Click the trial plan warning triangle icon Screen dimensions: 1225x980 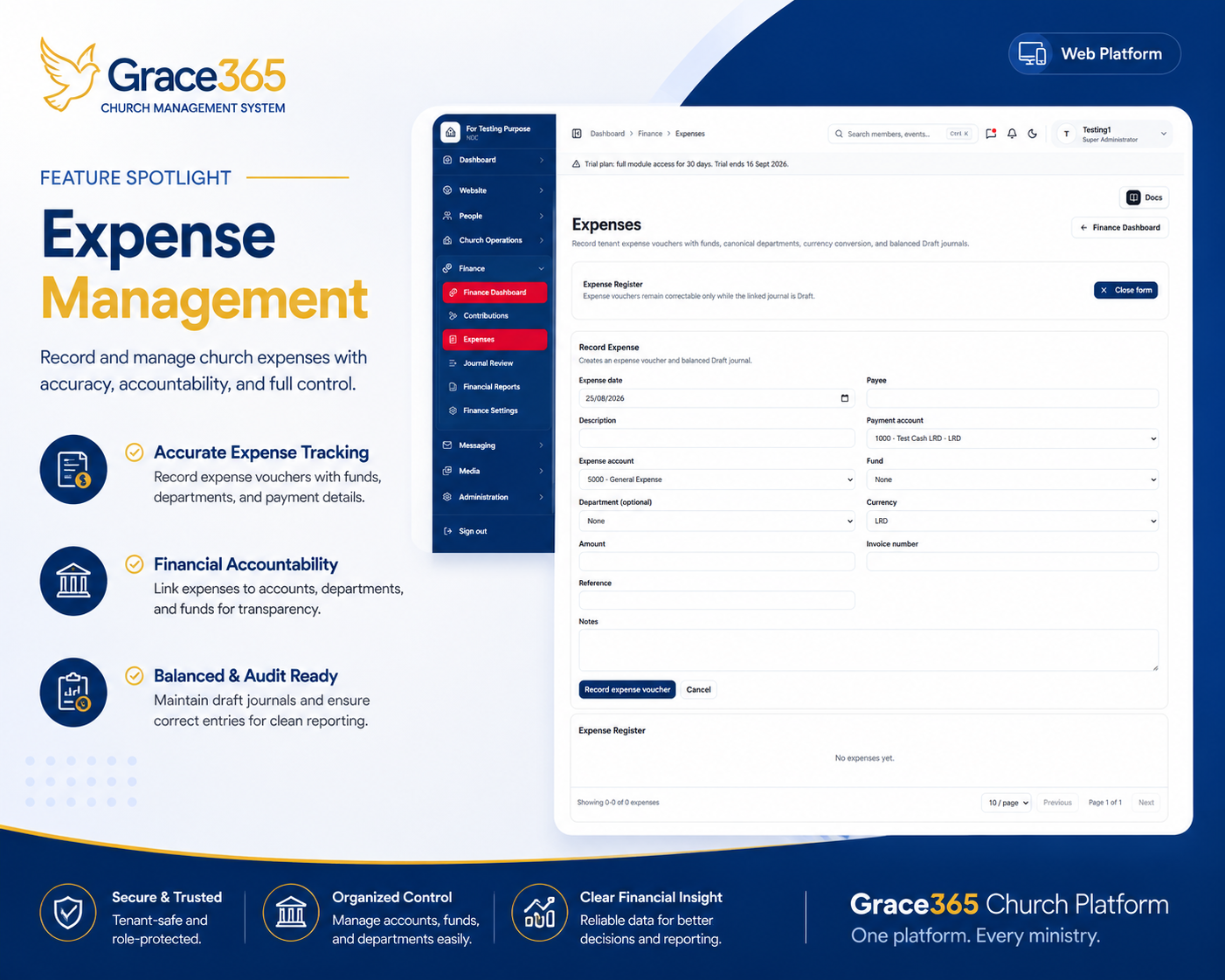click(576, 164)
